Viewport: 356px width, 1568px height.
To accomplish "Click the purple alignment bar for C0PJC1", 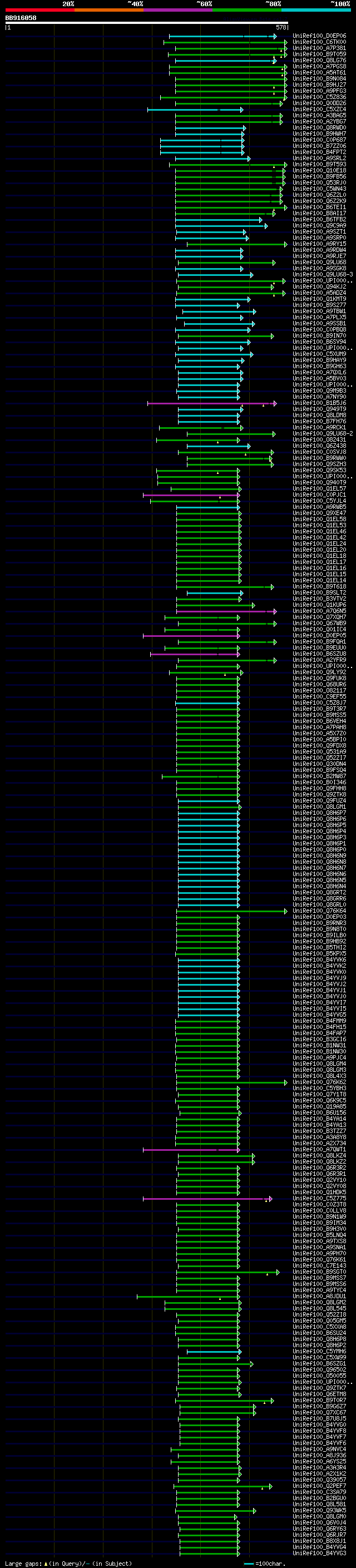I will click(x=191, y=495).
